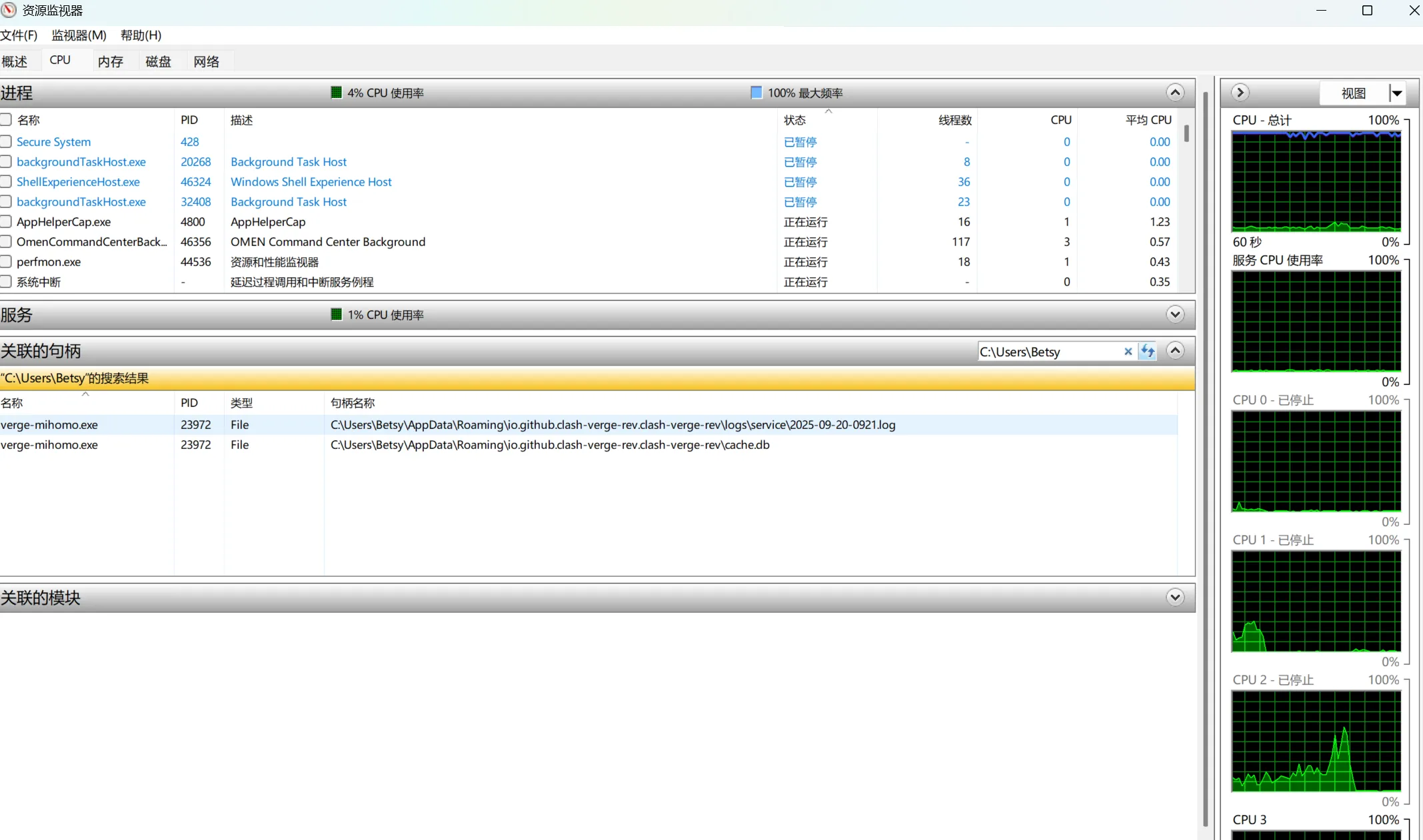Click the green CPU usage indicator in the 服务 header
Viewport: 1423px width, 840px height.
(x=337, y=314)
